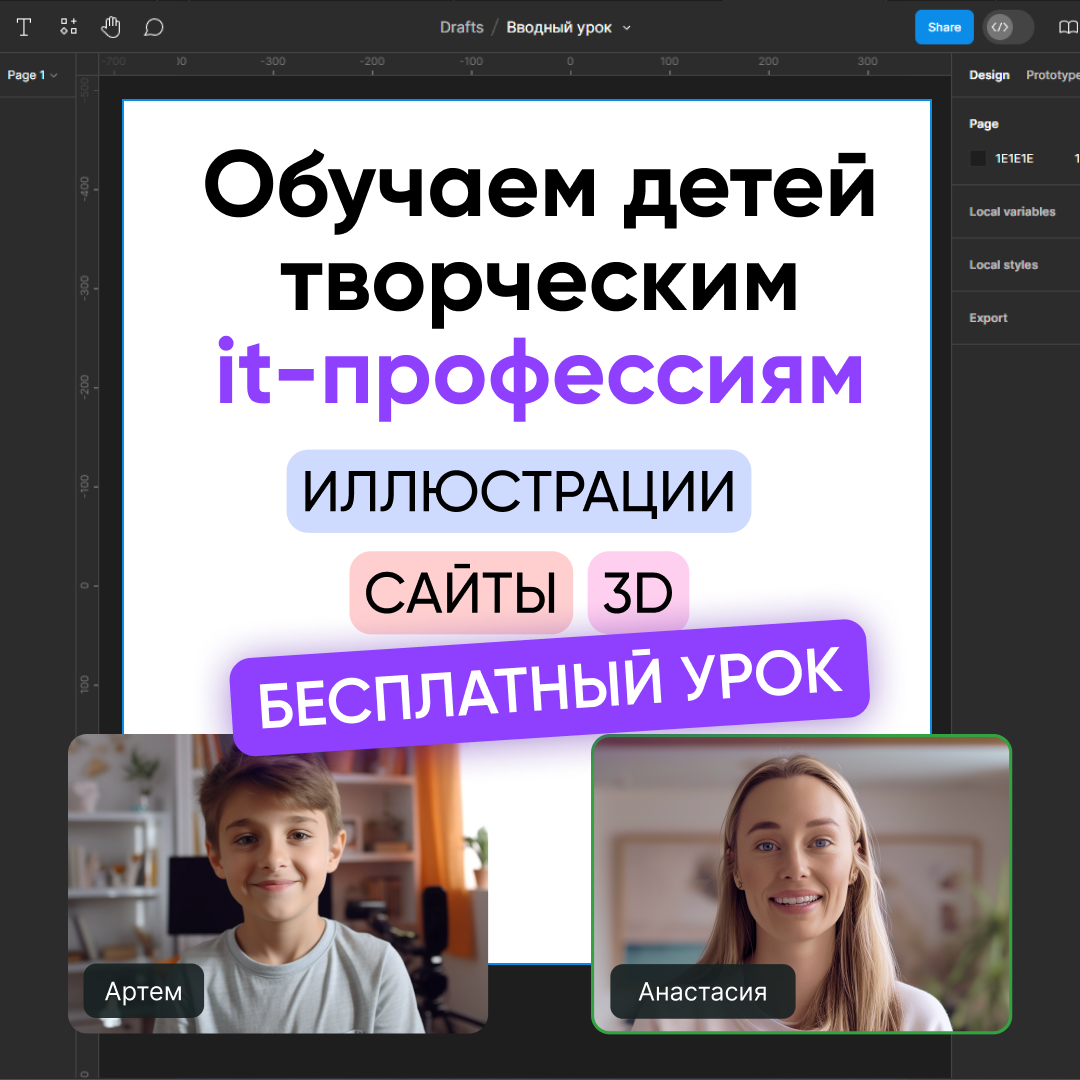Viewport: 1080px width, 1080px height.
Task: Open the resources panel with shapes icon
Action: (x=68, y=27)
